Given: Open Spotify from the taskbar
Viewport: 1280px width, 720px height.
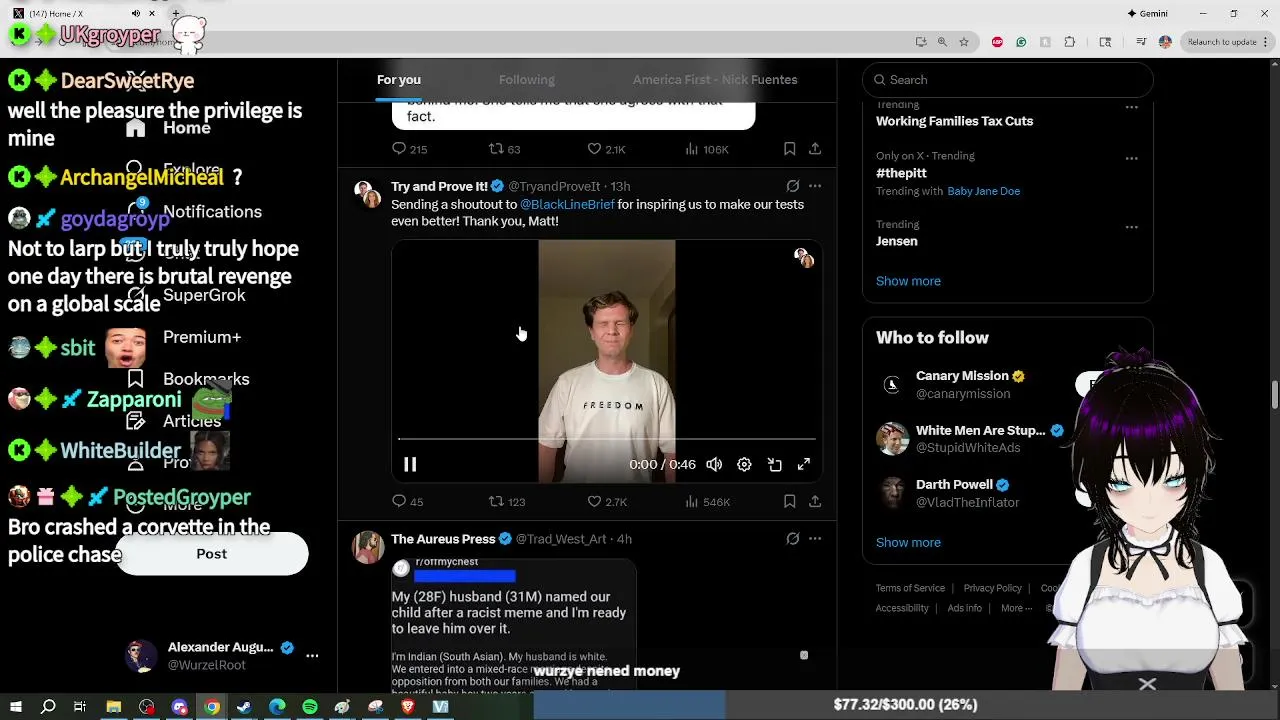Looking at the screenshot, I should (310, 707).
